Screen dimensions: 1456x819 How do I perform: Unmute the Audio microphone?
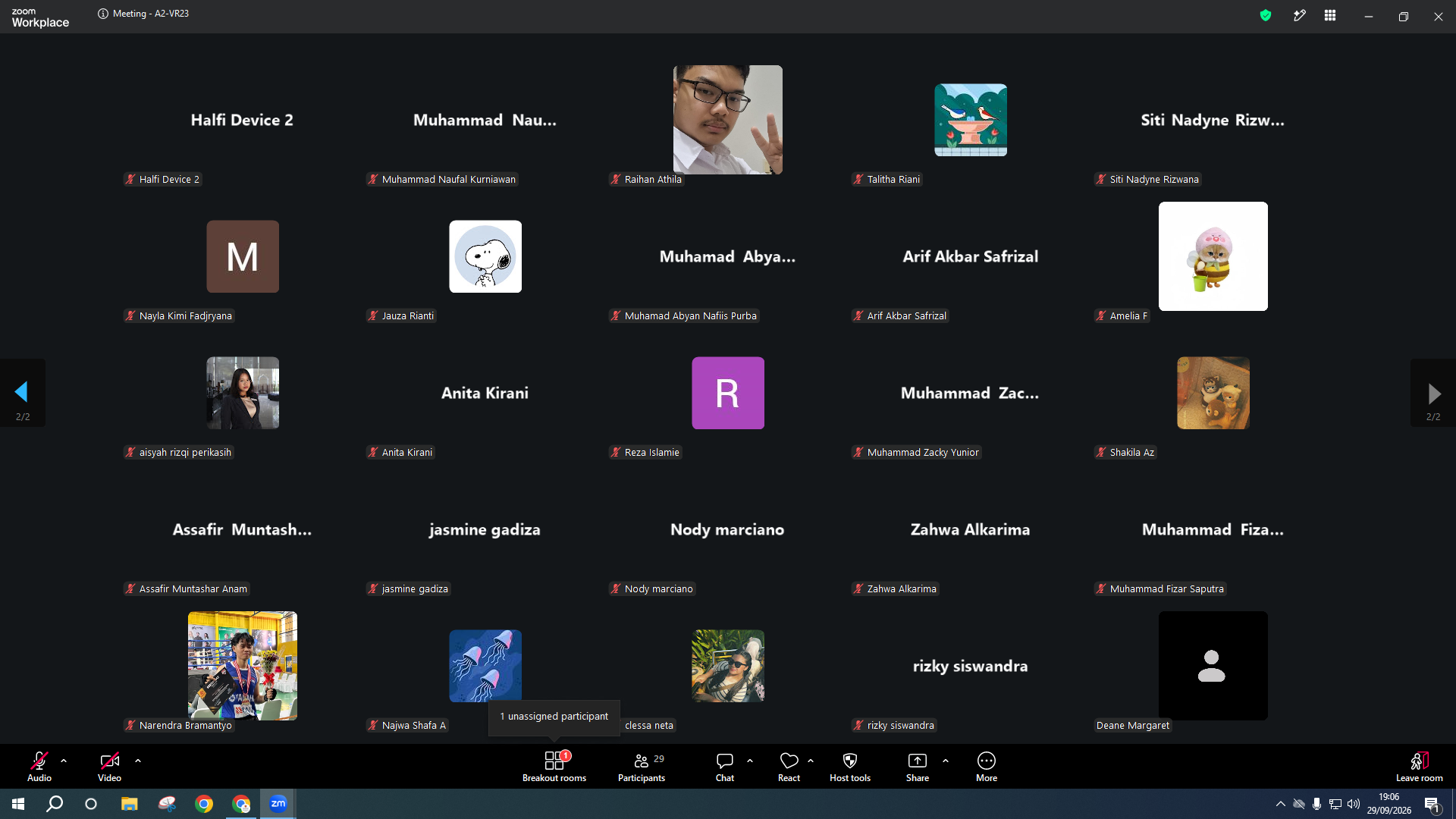coord(39,766)
